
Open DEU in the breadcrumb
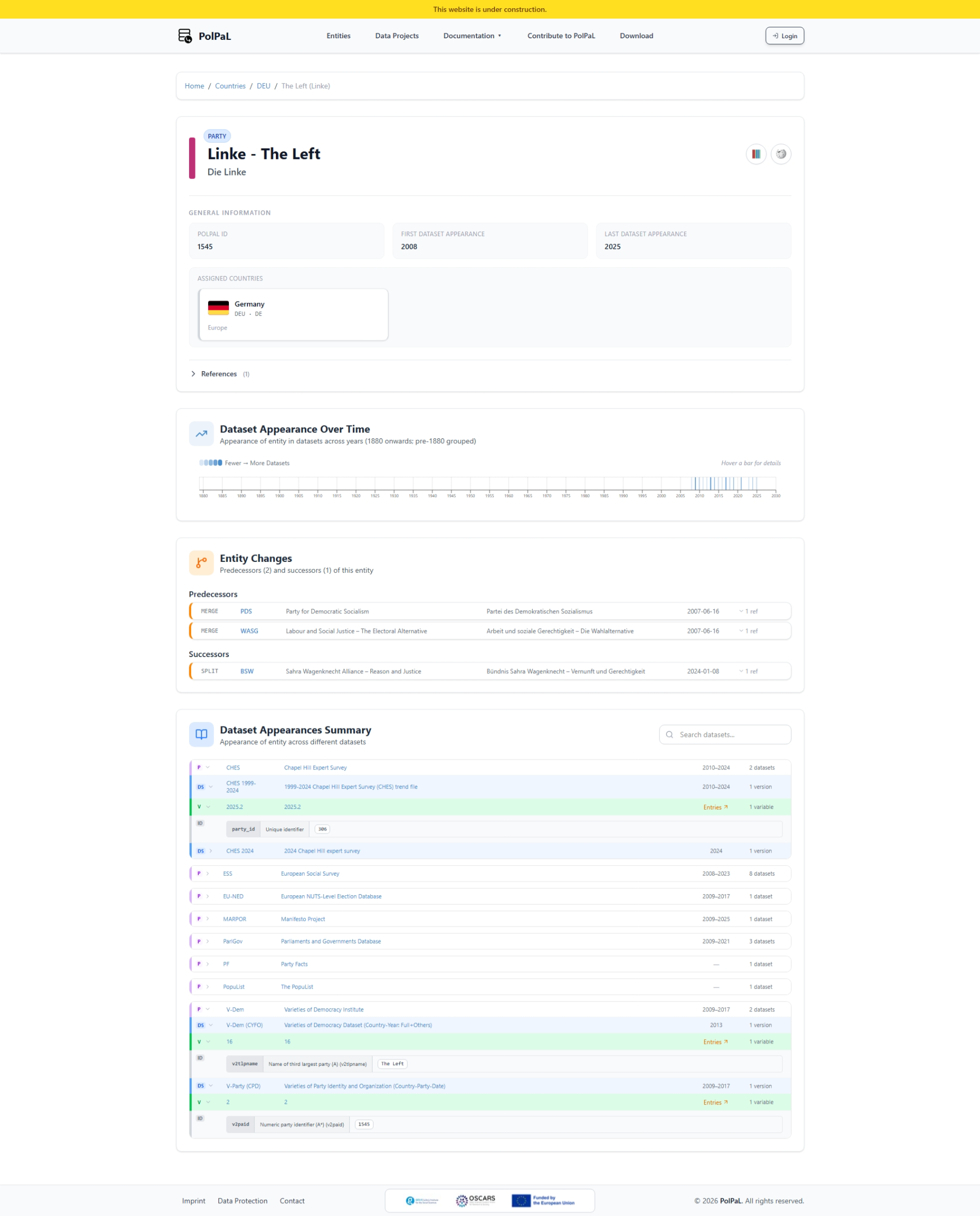click(x=264, y=86)
